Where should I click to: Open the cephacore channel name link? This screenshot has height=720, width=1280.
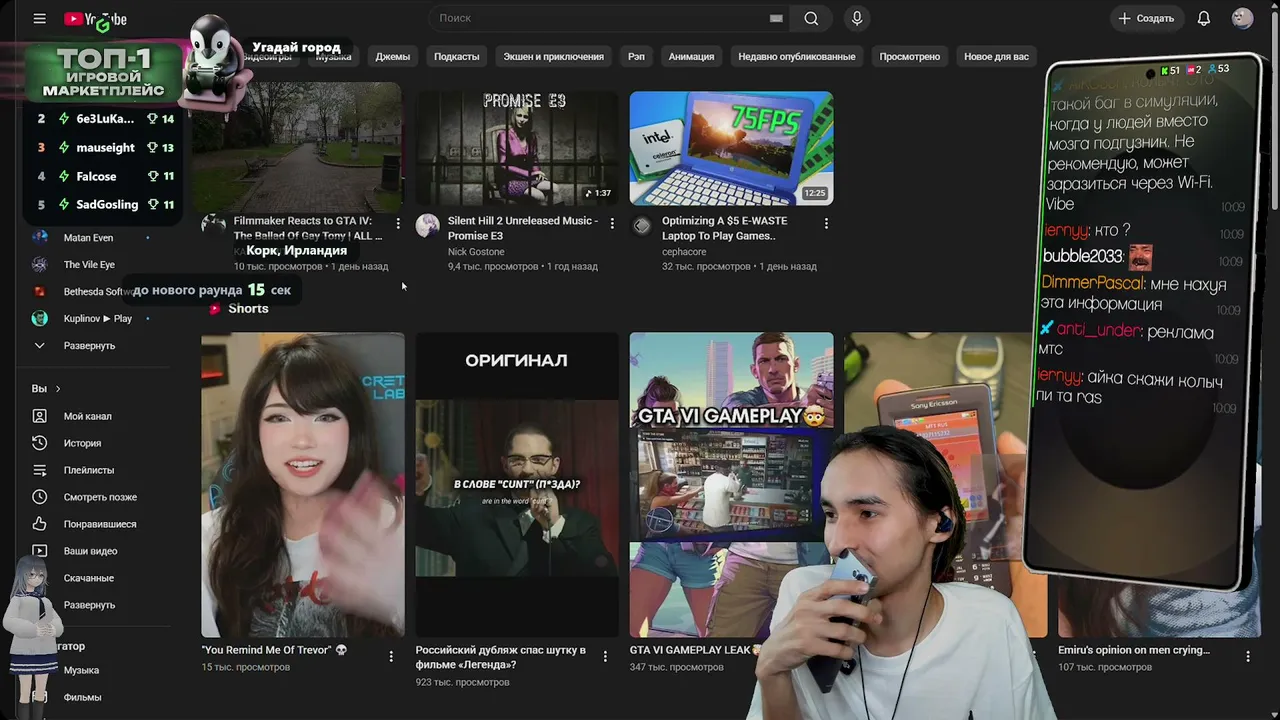coord(683,252)
